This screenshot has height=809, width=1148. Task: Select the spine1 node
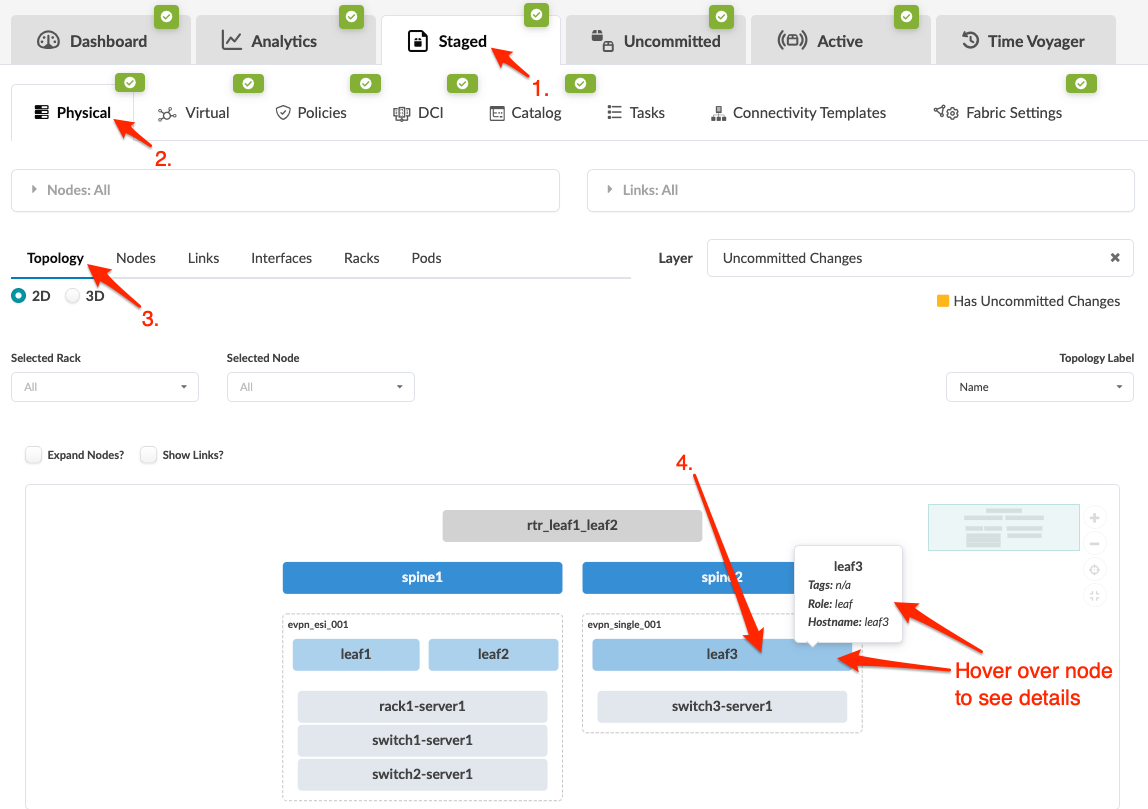[x=422, y=578]
